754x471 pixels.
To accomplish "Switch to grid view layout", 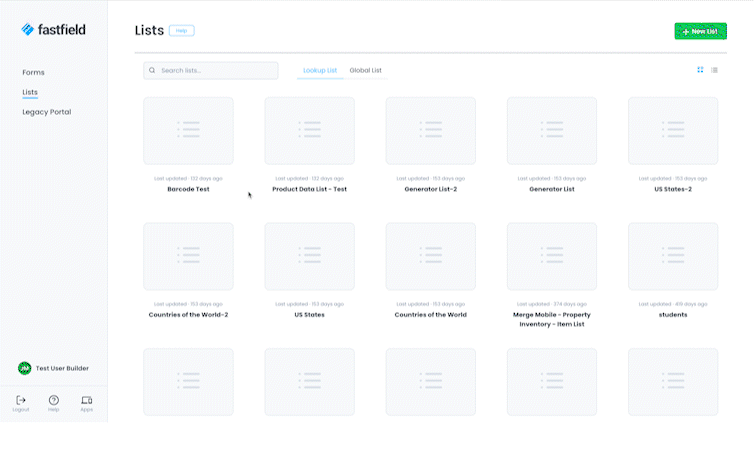I will (700, 70).
